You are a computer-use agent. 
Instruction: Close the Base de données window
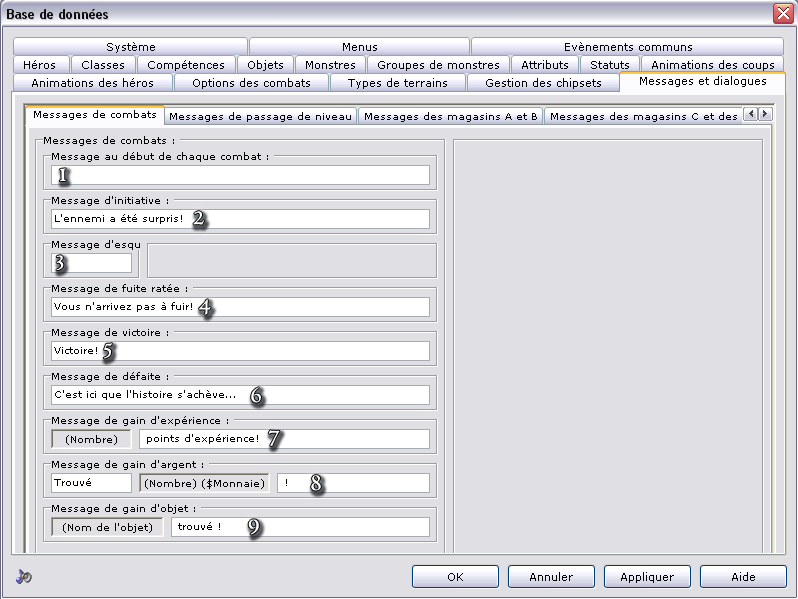(x=782, y=14)
